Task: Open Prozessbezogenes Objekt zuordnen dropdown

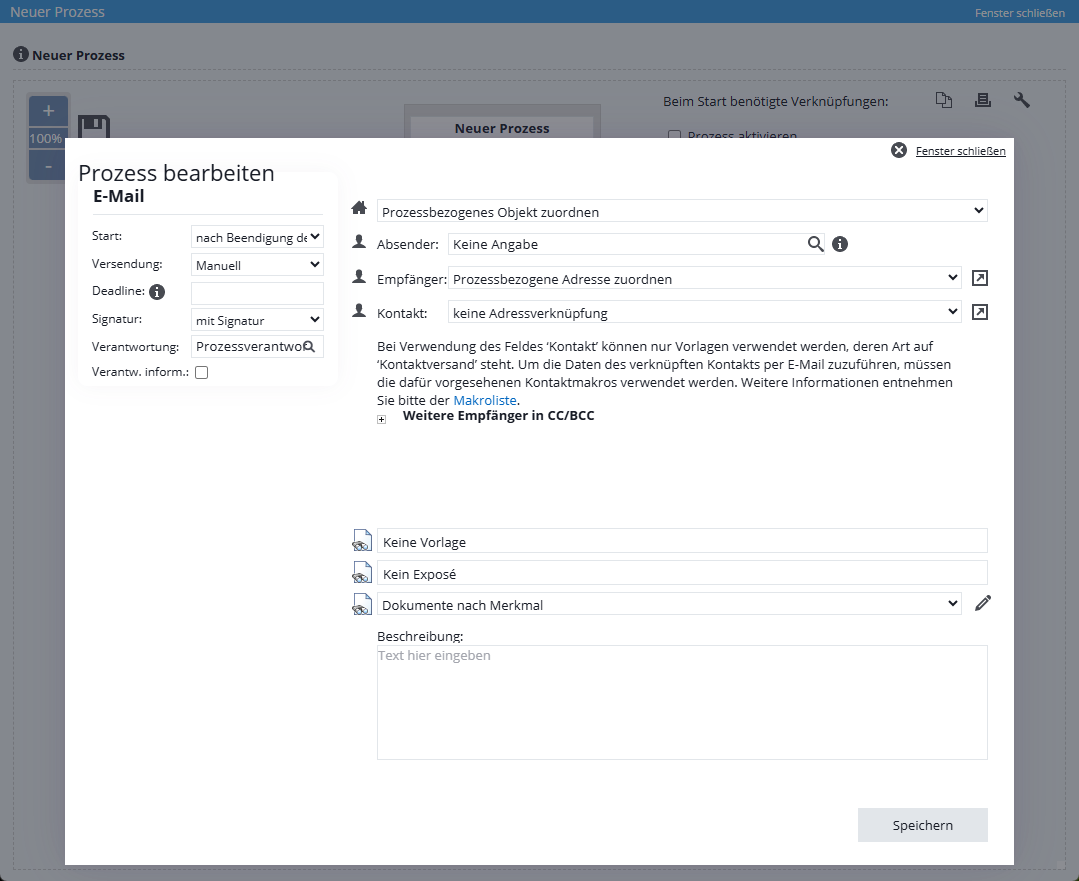Action: pos(681,211)
